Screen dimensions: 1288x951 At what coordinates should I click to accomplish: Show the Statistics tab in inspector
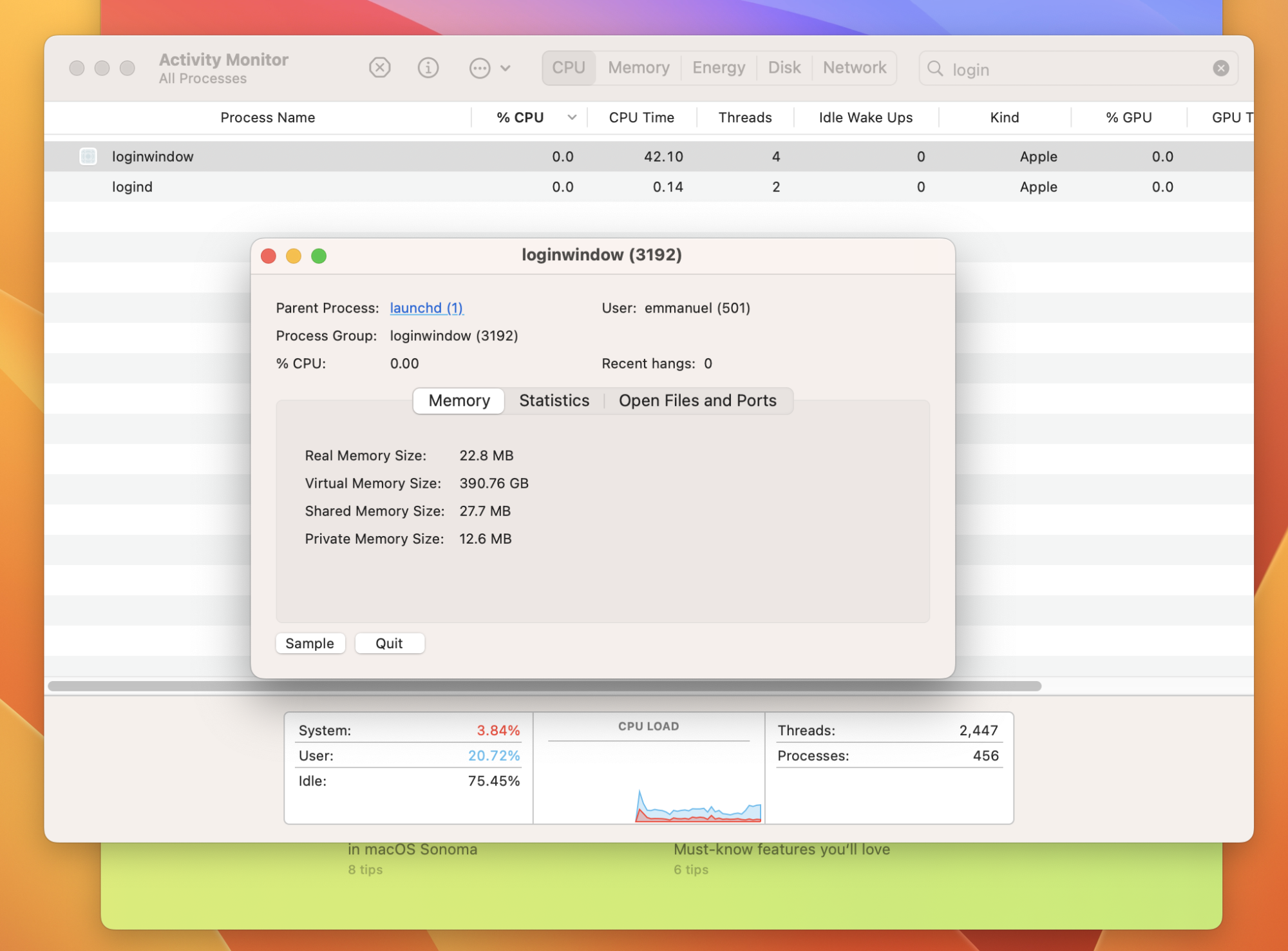click(x=554, y=401)
